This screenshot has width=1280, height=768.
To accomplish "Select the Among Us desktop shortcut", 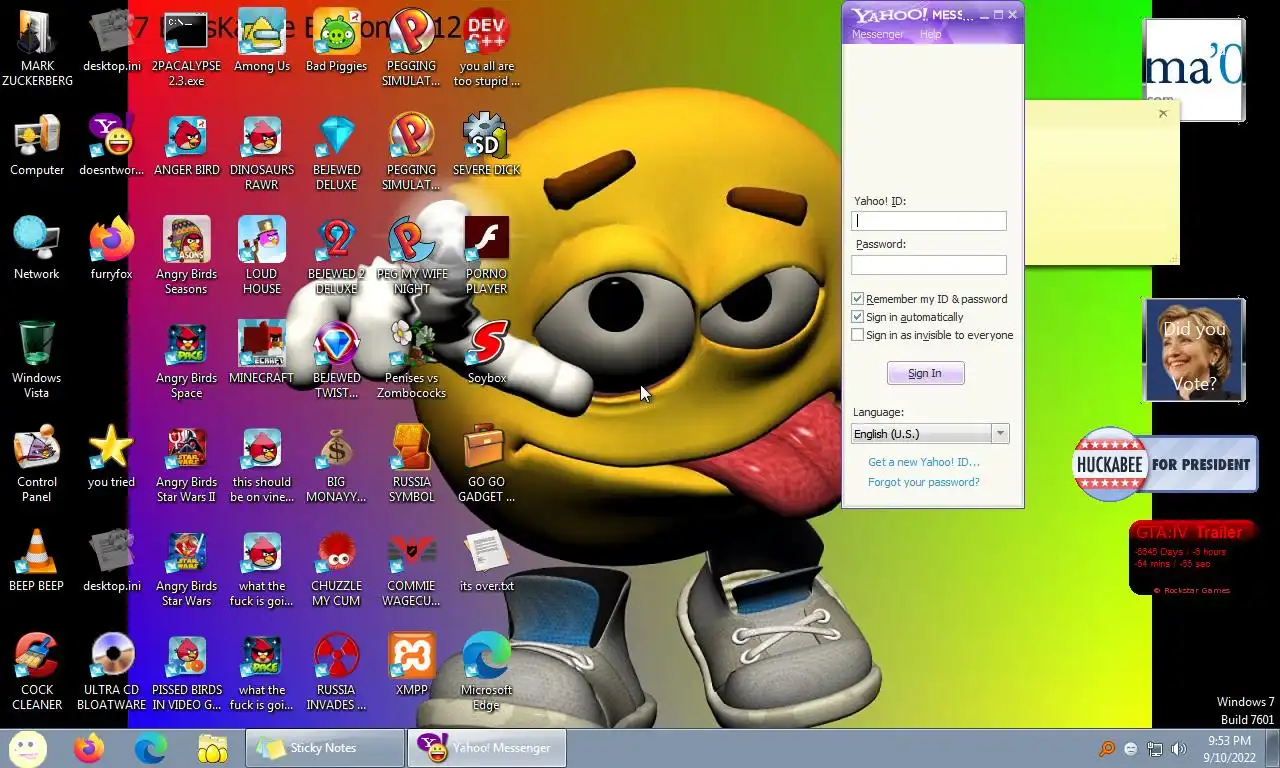I will [x=262, y=43].
